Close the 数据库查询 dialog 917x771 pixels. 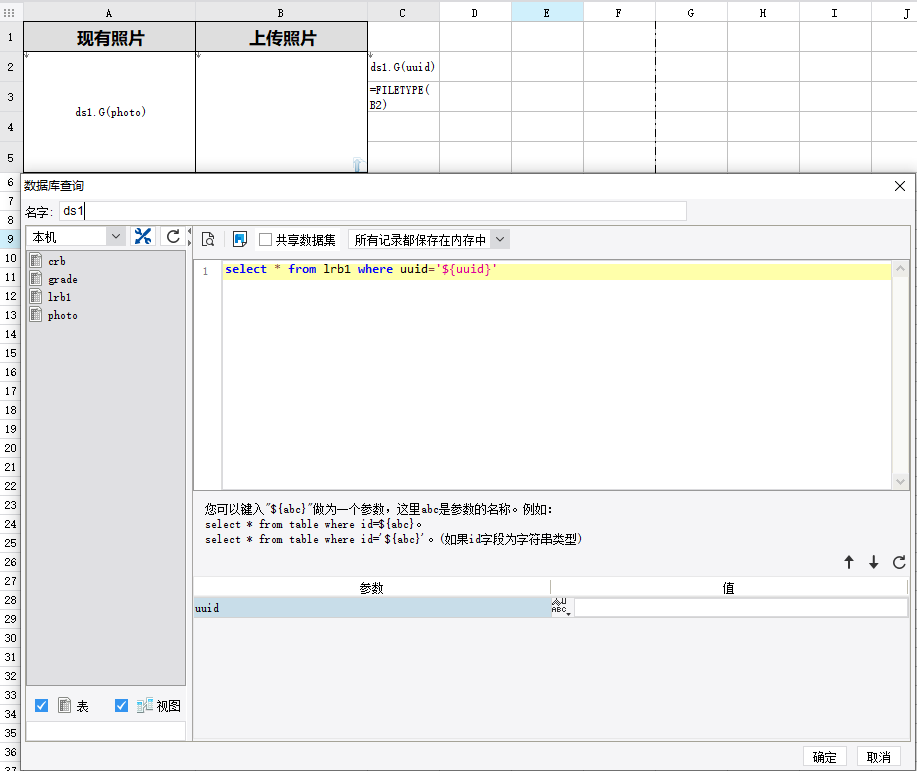click(x=900, y=186)
